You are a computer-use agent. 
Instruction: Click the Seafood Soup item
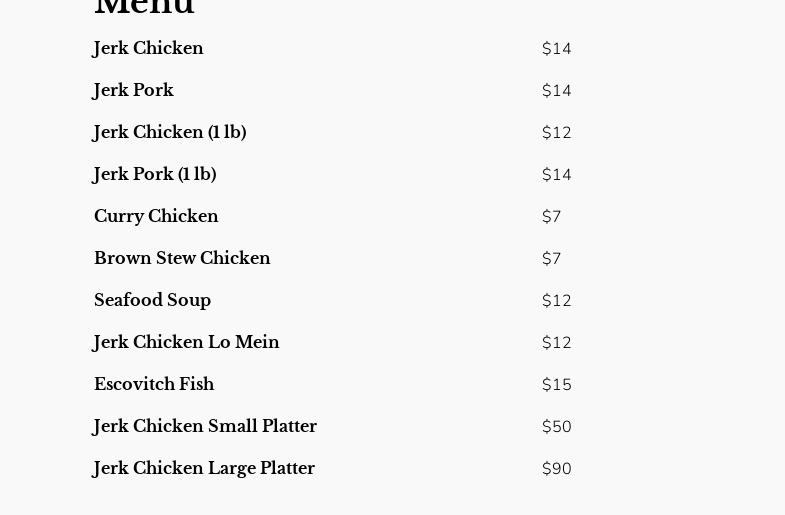point(152,301)
